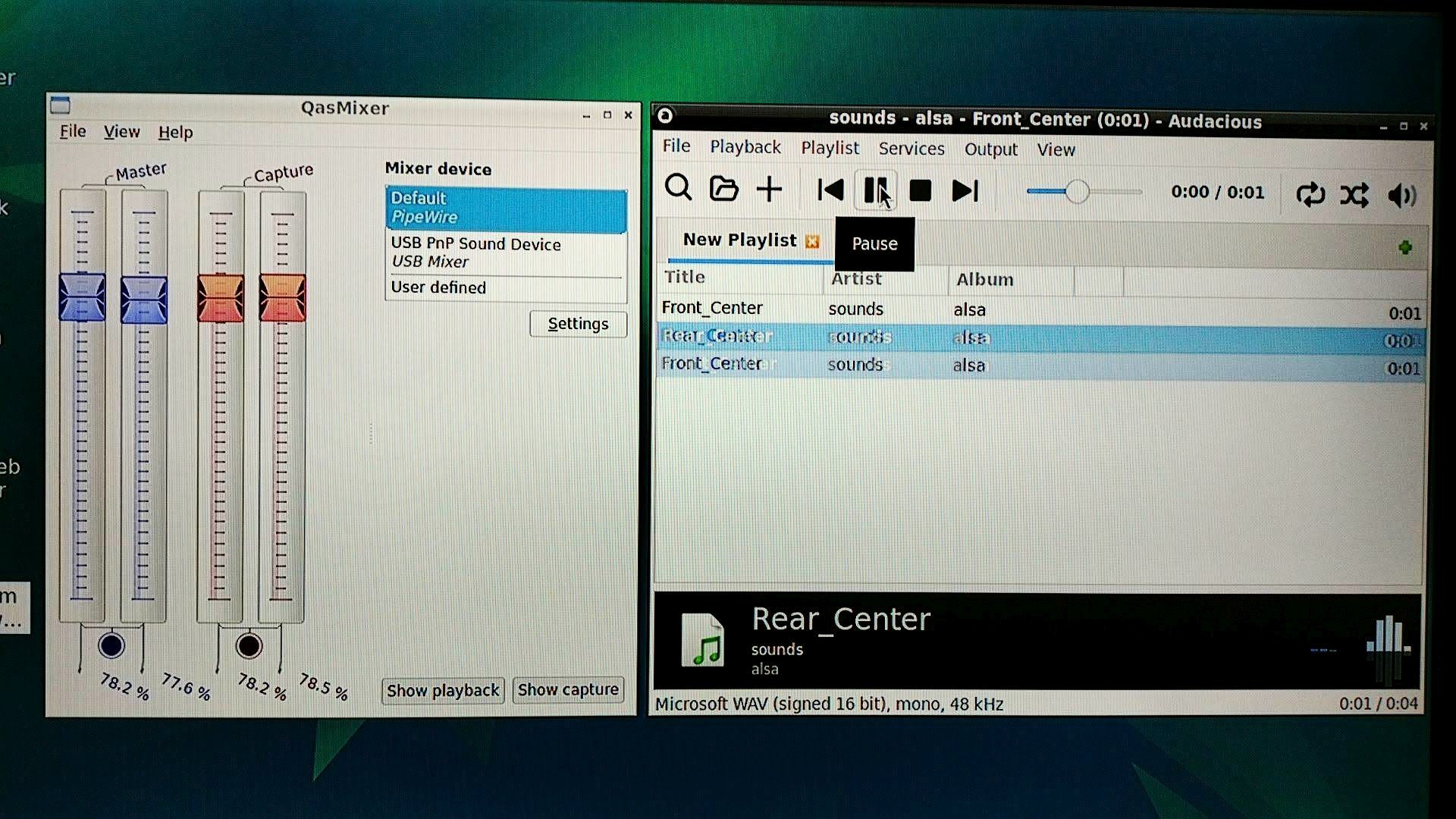Select User defined mixer device

click(506, 287)
